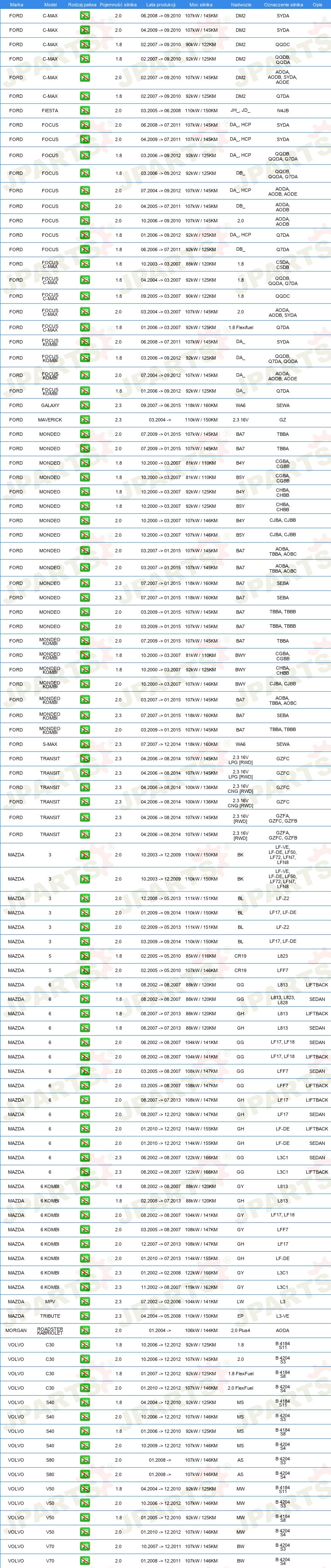This screenshot has width=331, height=1568.
Task: Click the 'Nadwozie' column header
Action: (x=241, y=4)
